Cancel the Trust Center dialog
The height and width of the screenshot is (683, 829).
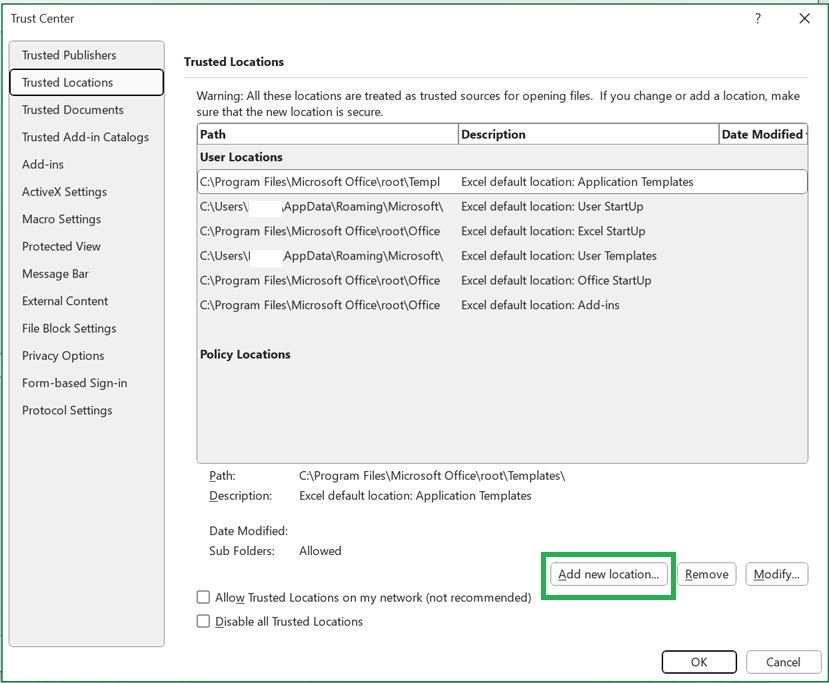pyautogui.click(x=783, y=662)
